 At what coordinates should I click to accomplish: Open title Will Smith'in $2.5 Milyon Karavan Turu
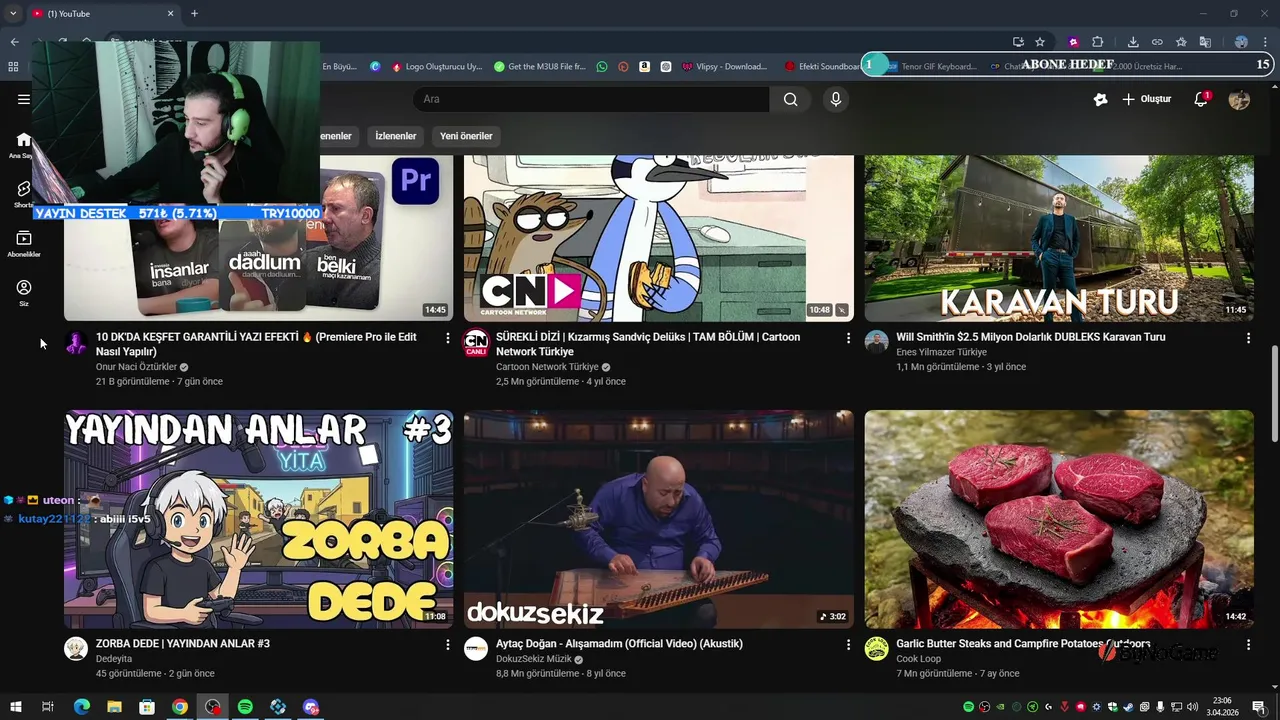pos(1031,337)
